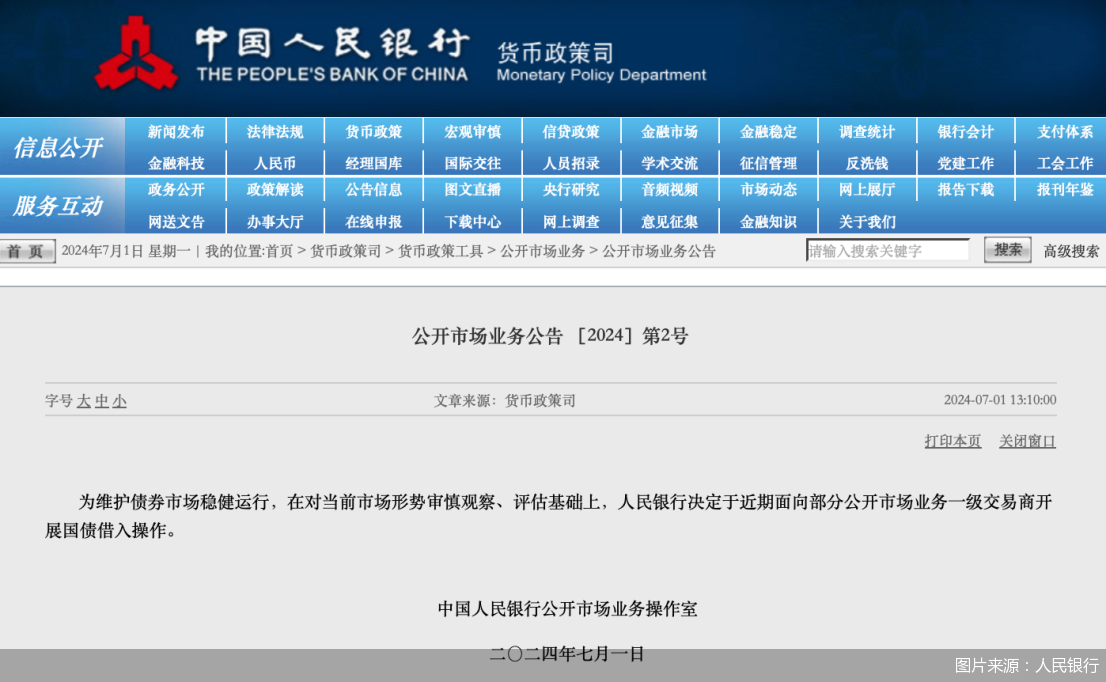Open 政务公开 under 服务互动
The width and height of the screenshot is (1106, 682).
point(176,190)
